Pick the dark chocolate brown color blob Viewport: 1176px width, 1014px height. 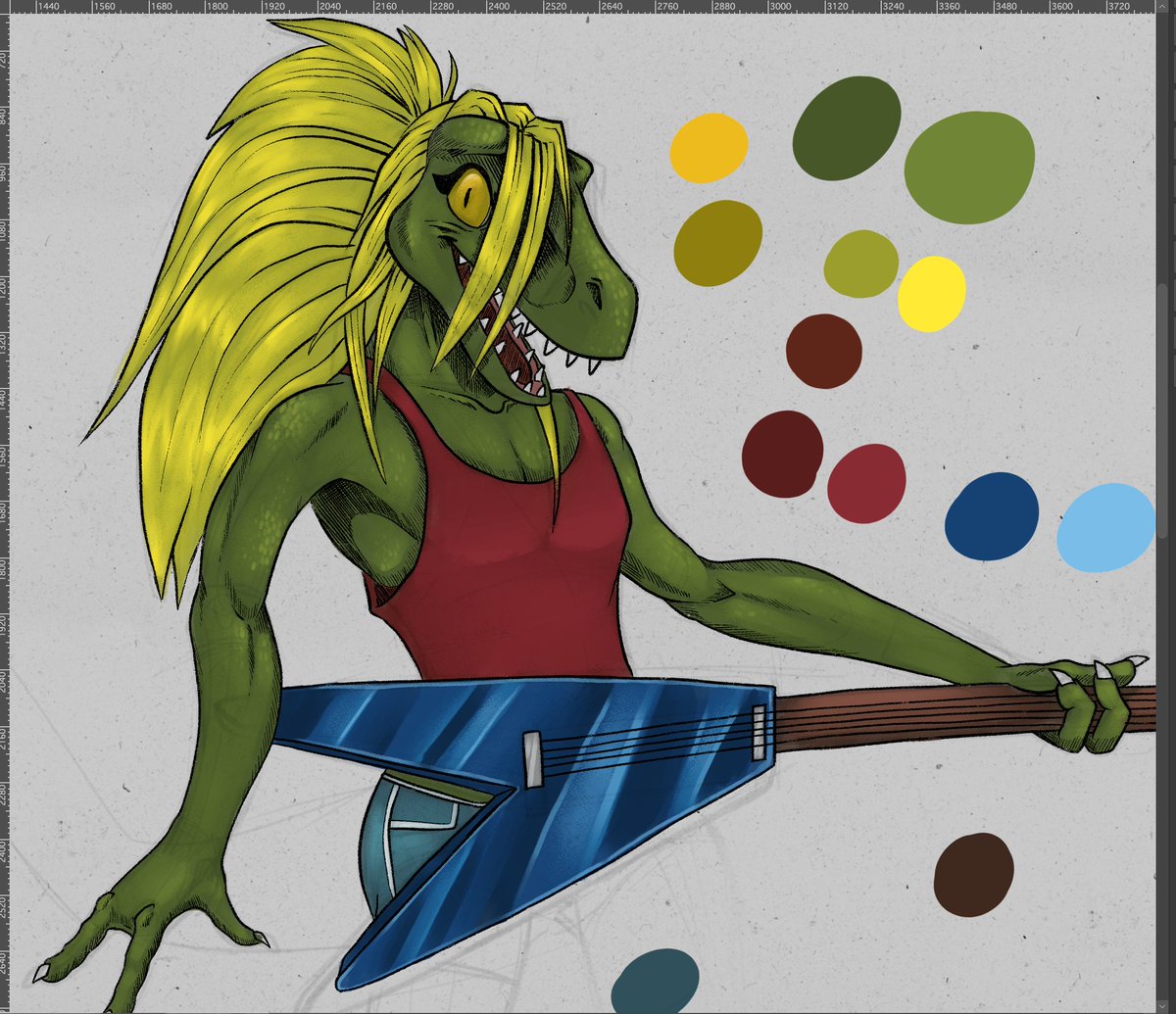pyautogui.click(x=973, y=875)
